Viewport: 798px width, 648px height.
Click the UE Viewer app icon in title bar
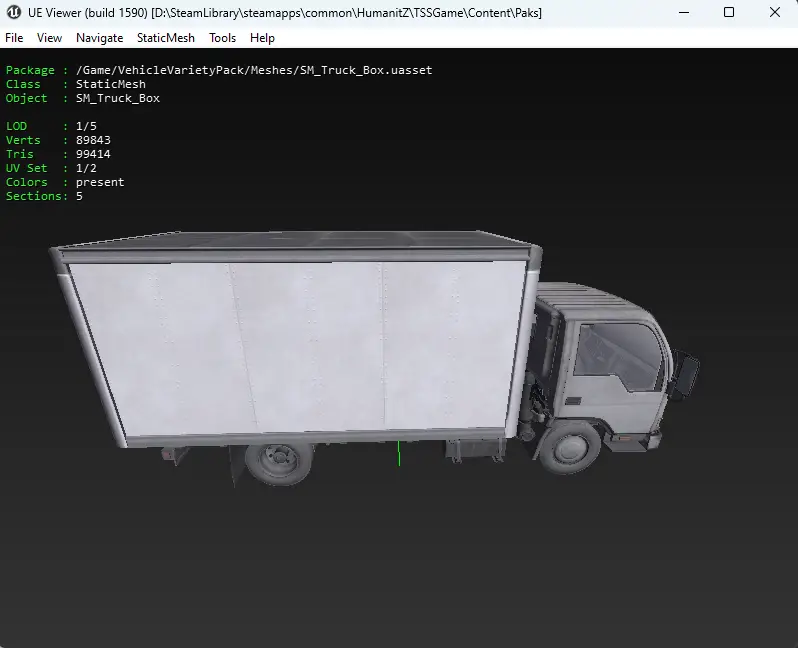(x=14, y=12)
